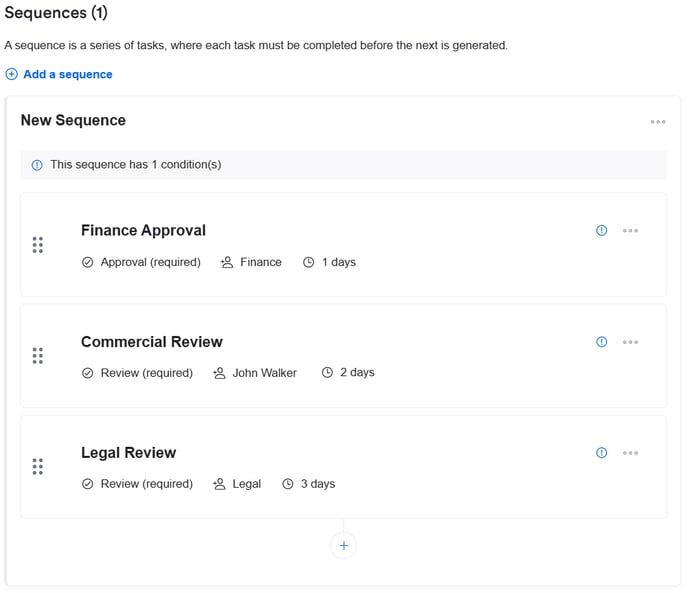Click the Finance Approval info icon
The height and width of the screenshot is (593, 688).
(601, 230)
